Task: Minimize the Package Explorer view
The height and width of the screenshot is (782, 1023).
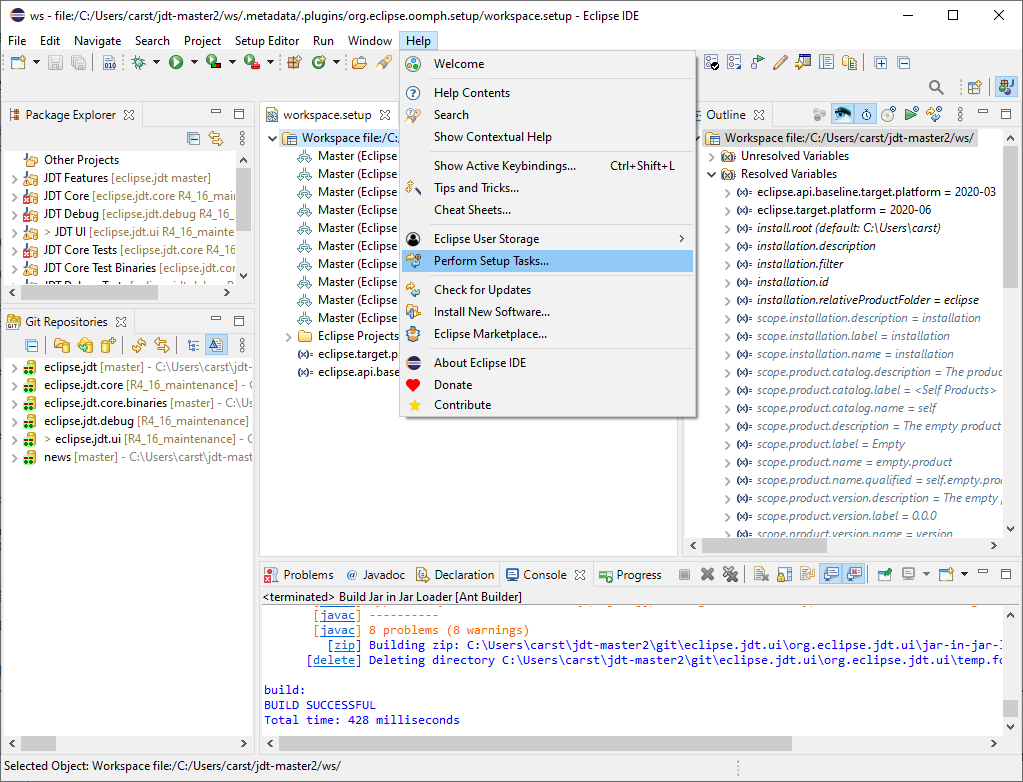Action: pos(216,112)
